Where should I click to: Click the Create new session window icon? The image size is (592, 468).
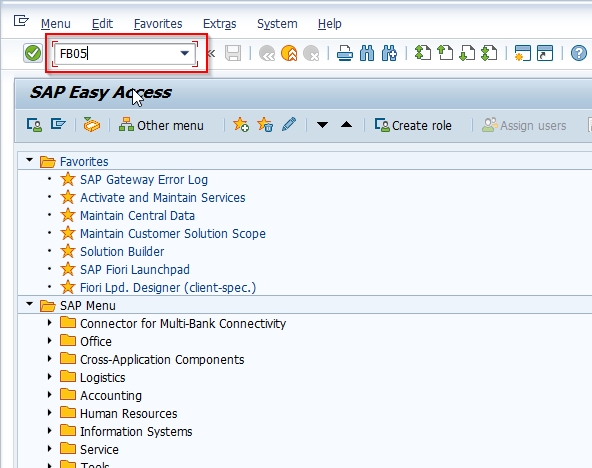(x=523, y=53)
